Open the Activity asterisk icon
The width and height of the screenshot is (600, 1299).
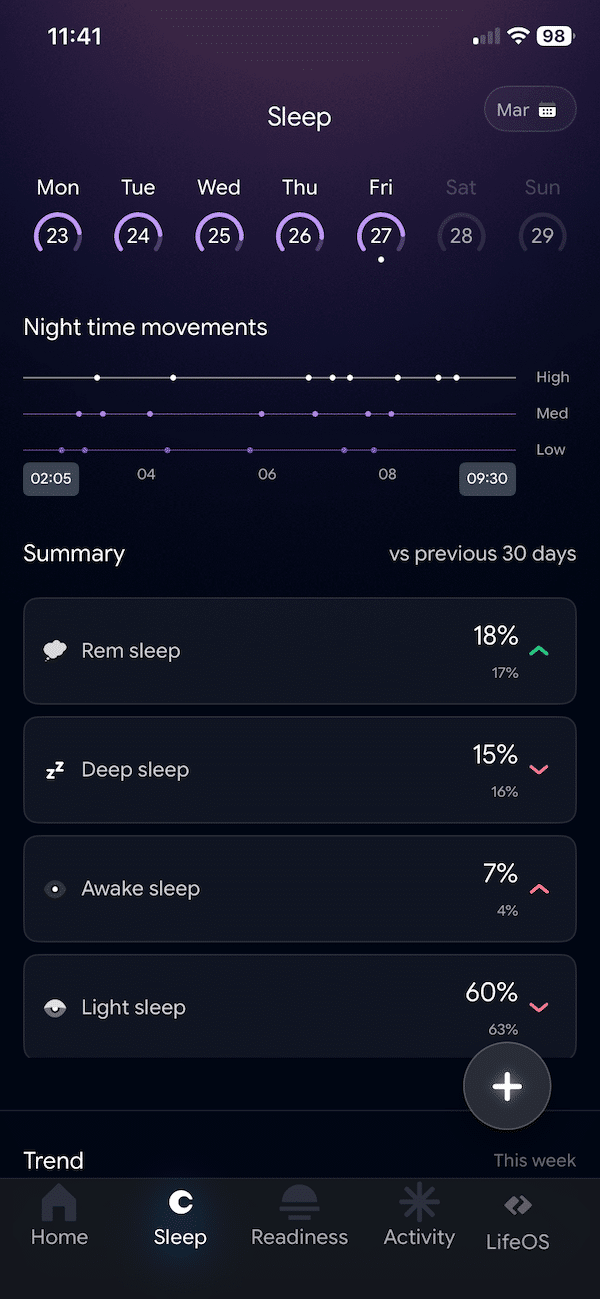[419, 1202]
